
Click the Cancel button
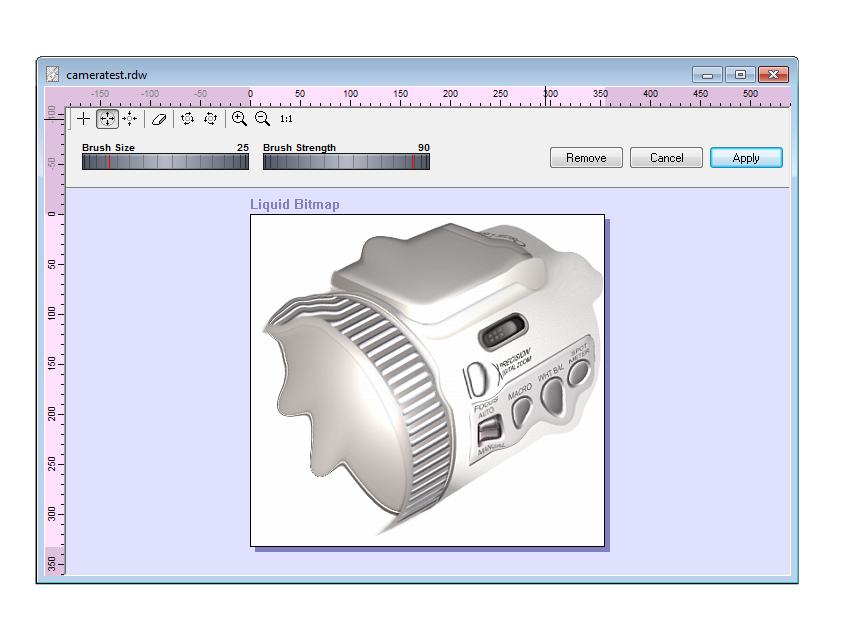point(666,158)
